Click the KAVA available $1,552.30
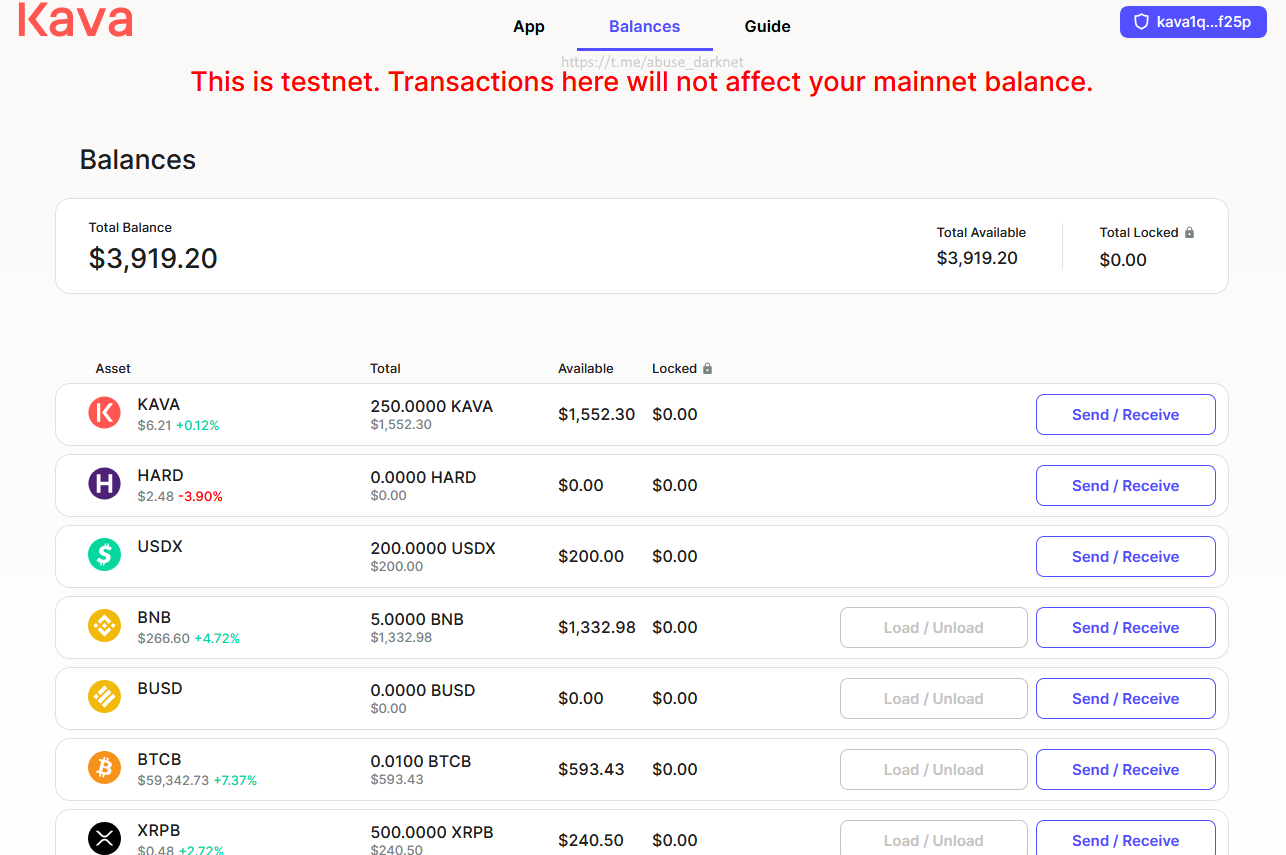The width and height of the screenshot is (1286, 855). pos(596,415)
